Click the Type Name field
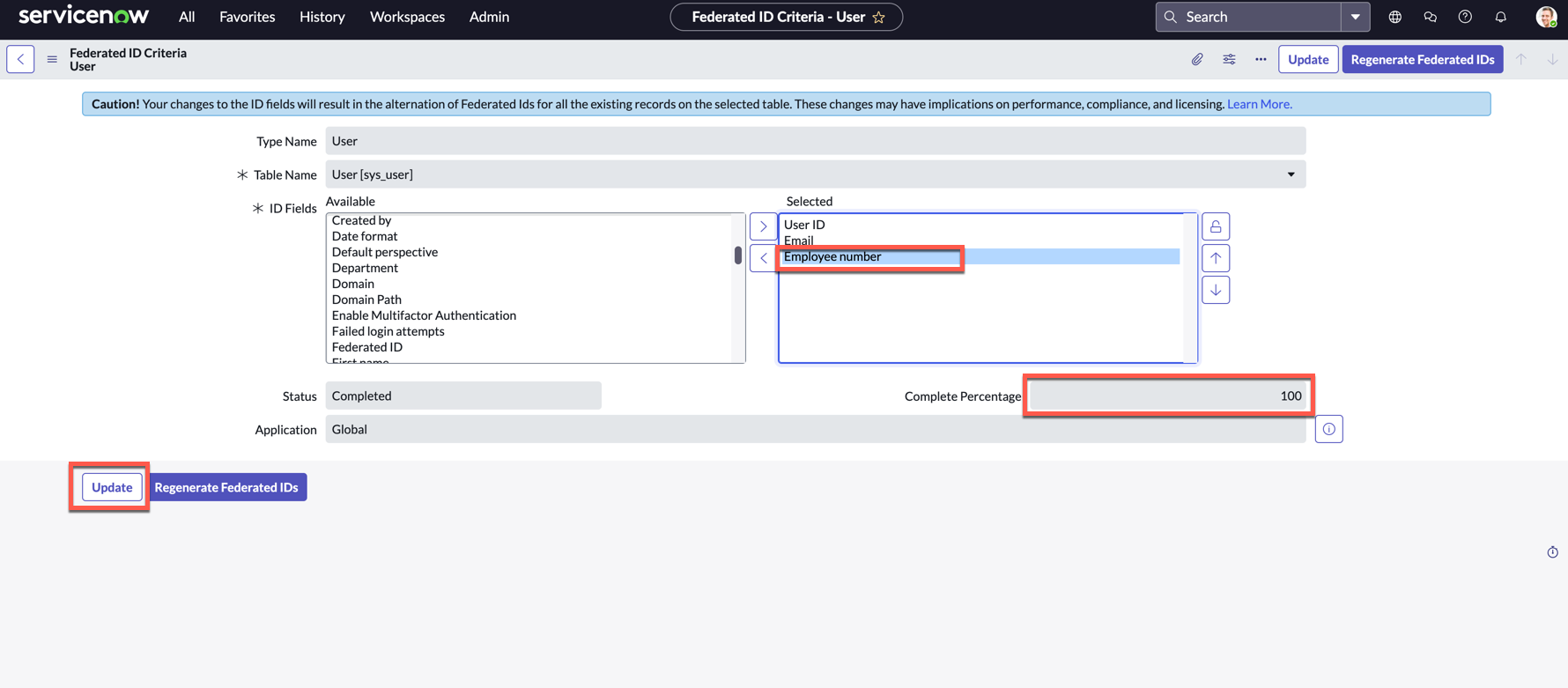 coord(816,141)
